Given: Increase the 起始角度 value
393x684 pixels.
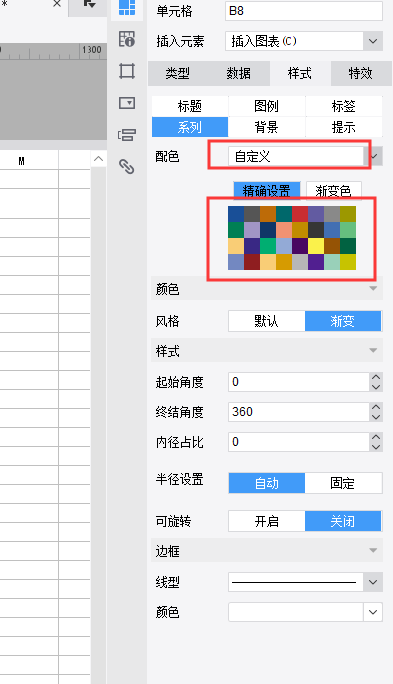Looking at the screenshot, I should pyautogui.click(x=376, y=377).
